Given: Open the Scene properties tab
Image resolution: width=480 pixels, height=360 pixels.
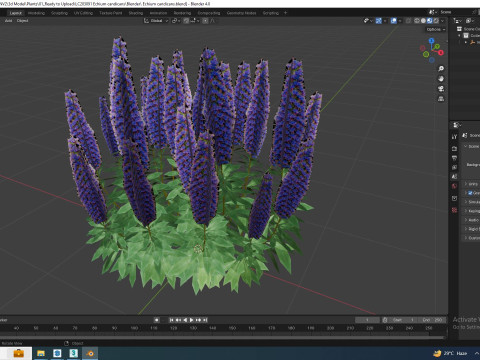Looking at the screenshot, I should tap(454, 177).
